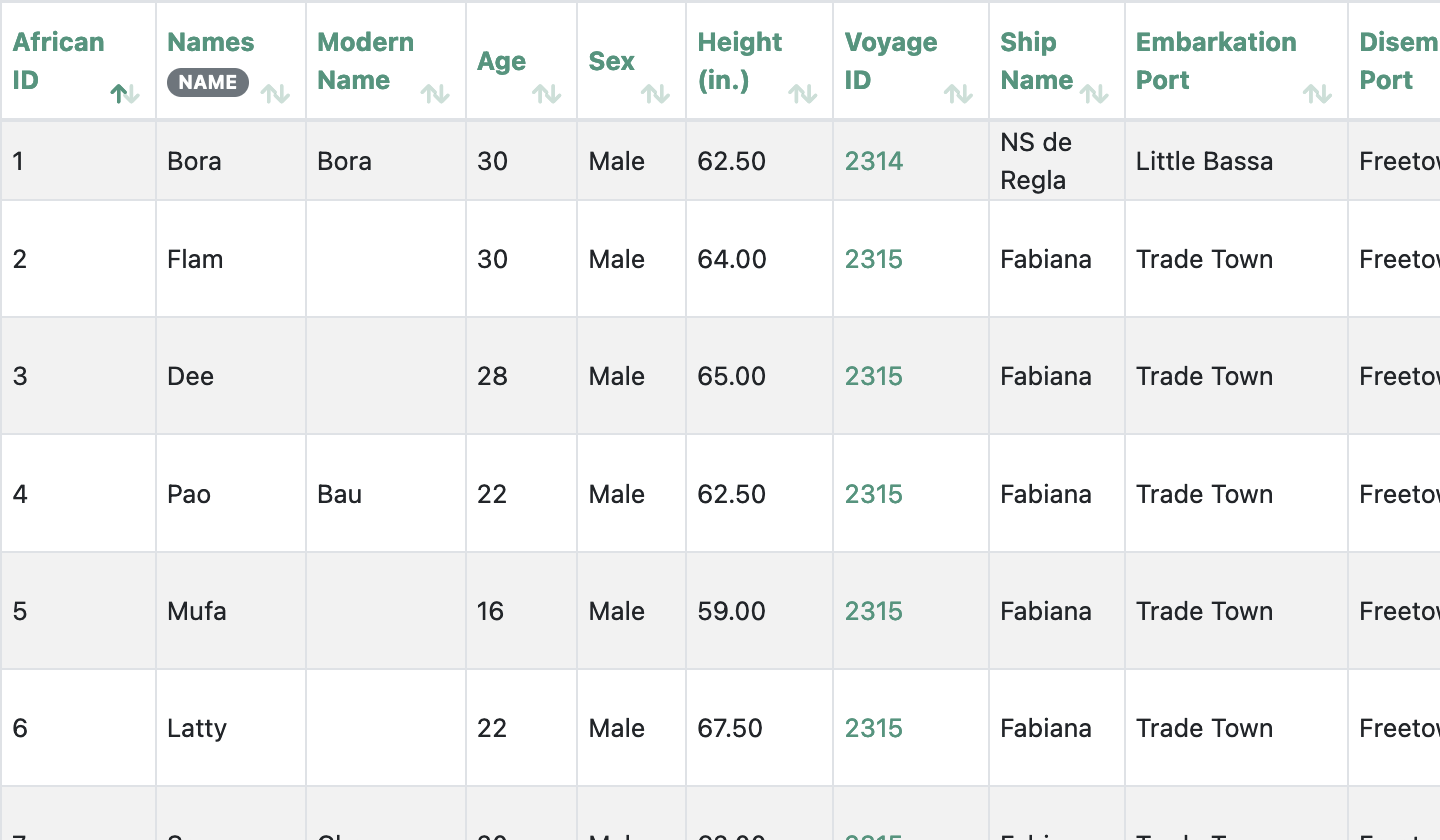Click the Dee name cell

[x=191, y=376]
